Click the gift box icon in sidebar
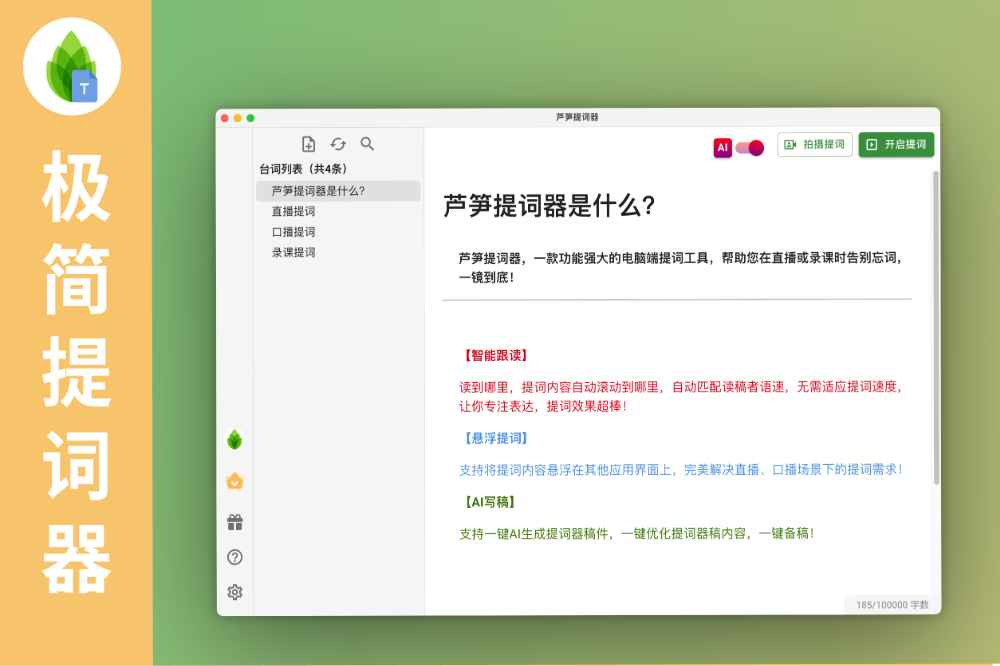Image resolution: width=1000 pixels, height=666 pixels. 235,522
